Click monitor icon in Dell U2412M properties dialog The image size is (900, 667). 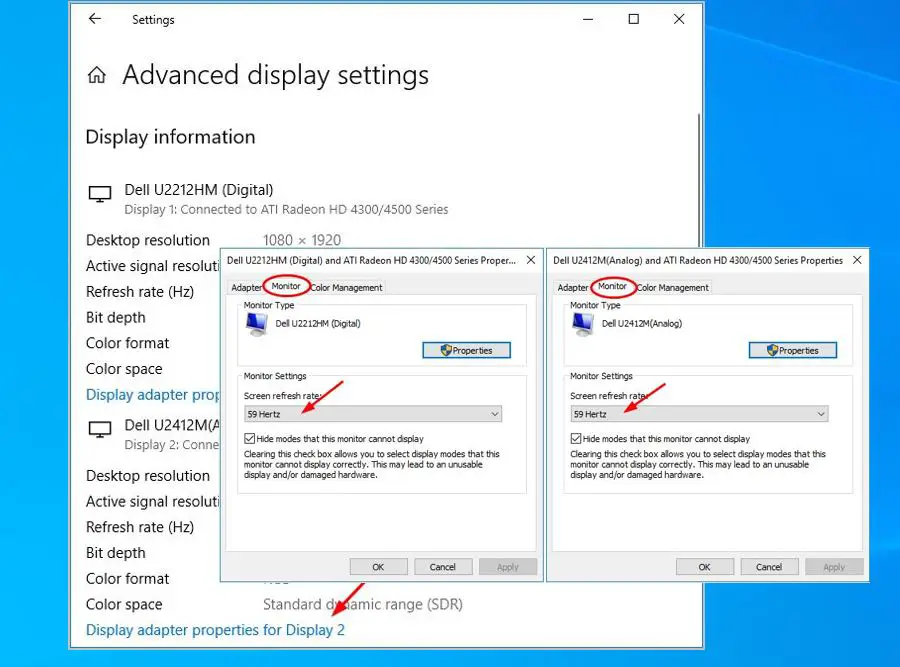coord(583,325)
